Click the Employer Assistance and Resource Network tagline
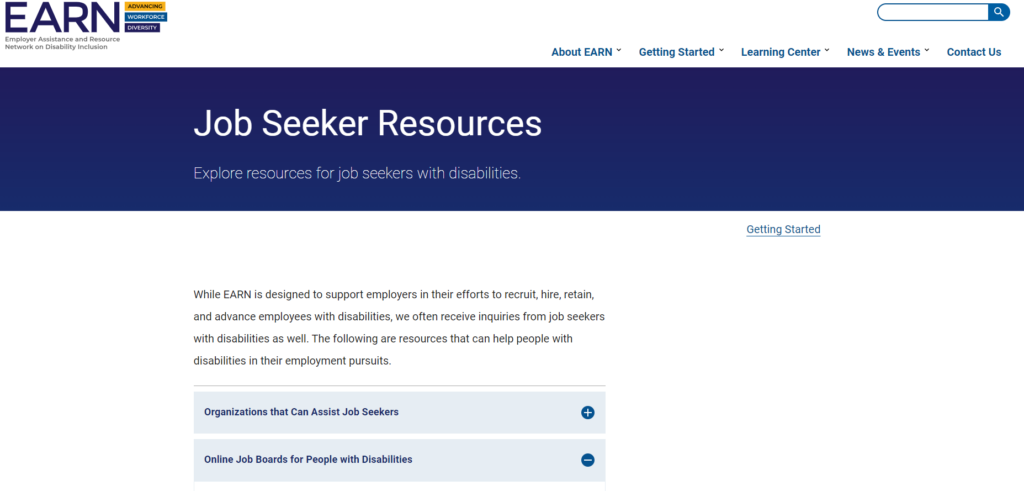 click(62, 43)
